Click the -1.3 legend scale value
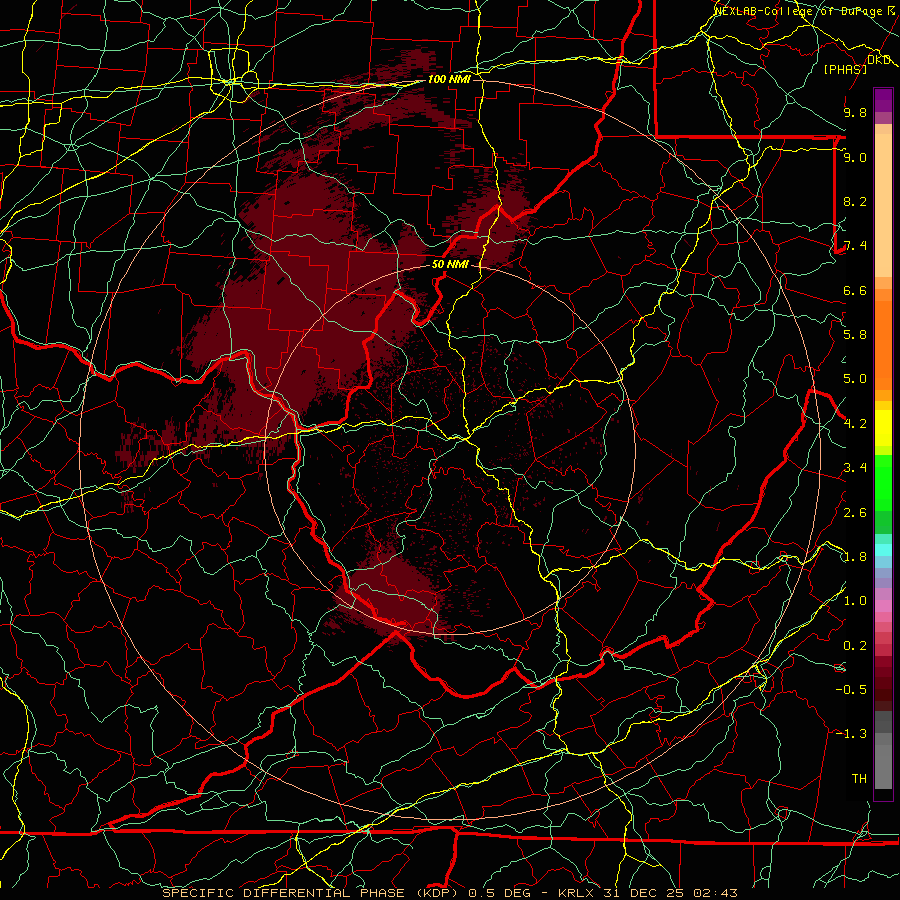This screenshot has height=900, width=900. click(x=851, y=734)
